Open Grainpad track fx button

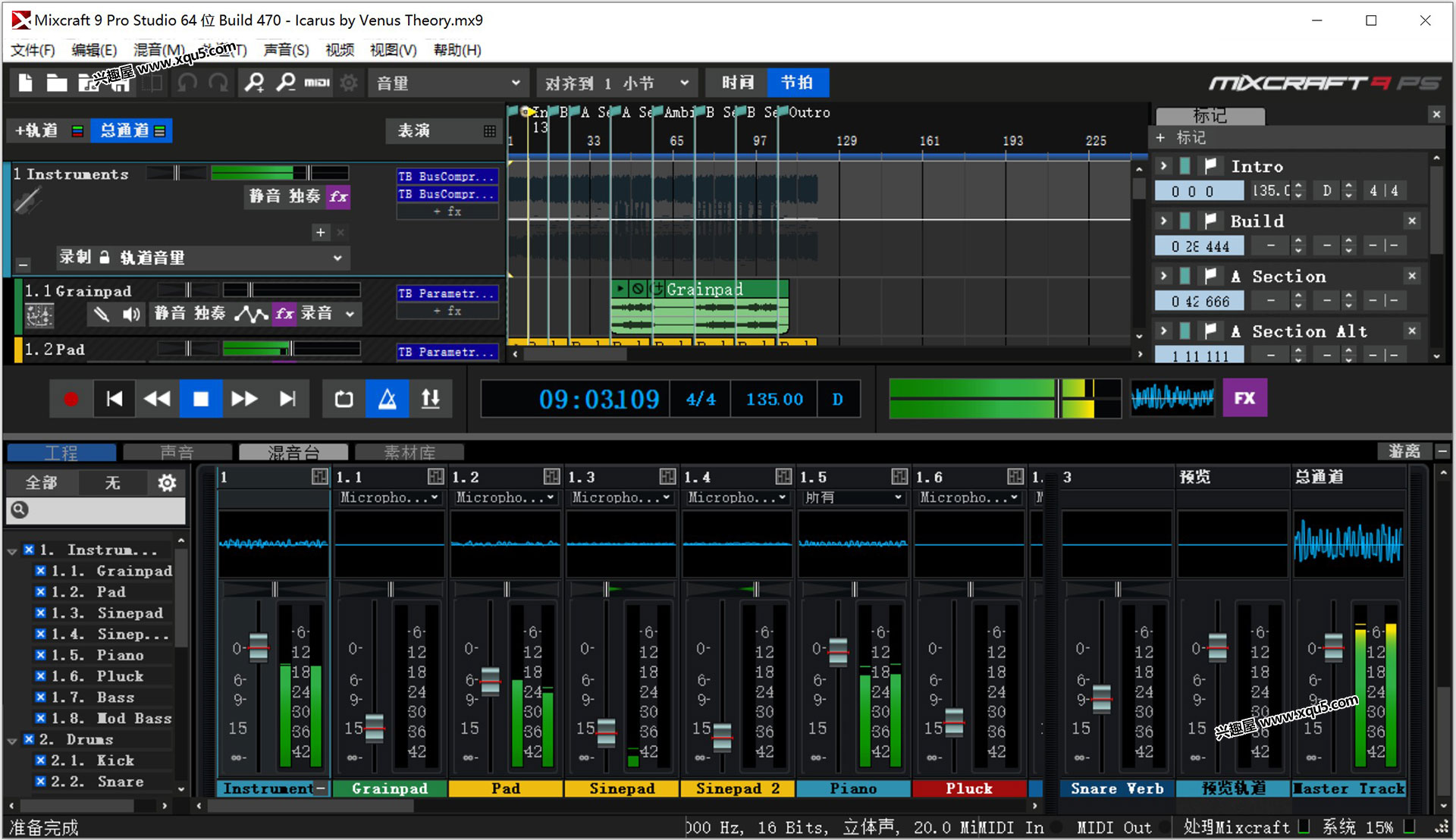tap(284, 314)
